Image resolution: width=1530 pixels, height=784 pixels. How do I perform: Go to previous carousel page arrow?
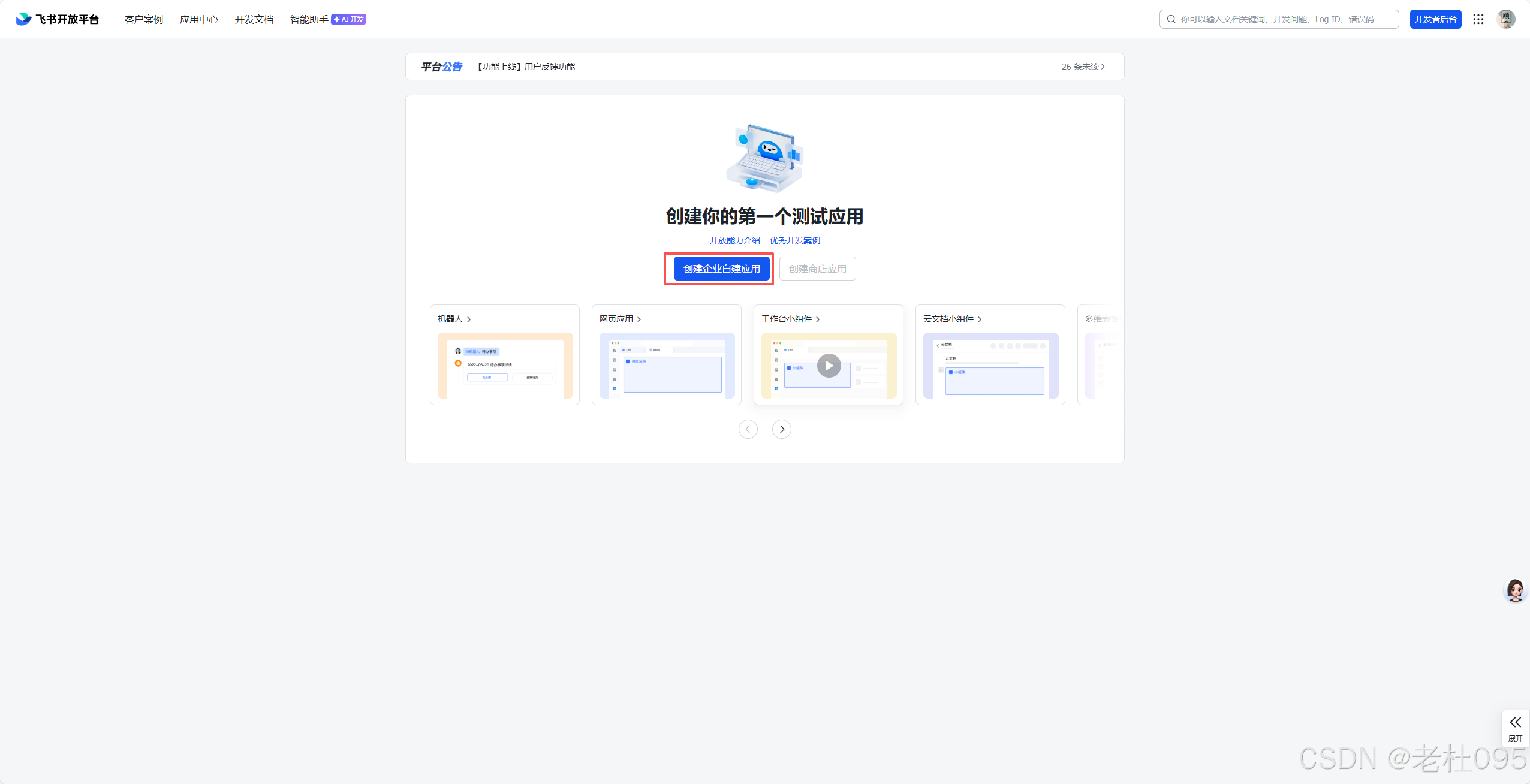(748, 429)
